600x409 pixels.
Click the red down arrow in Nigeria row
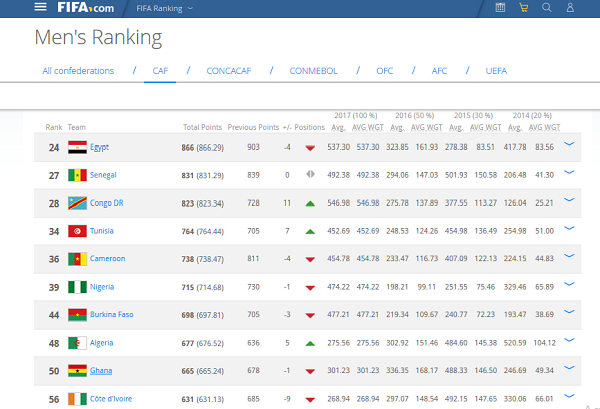coord(310,288)
